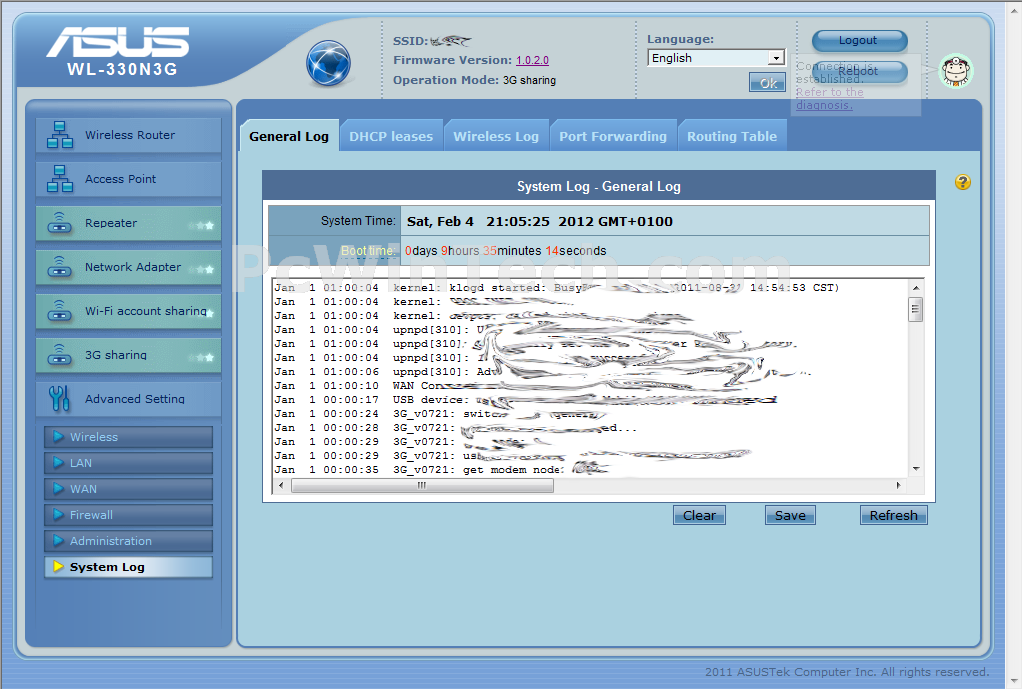
Task: Click the log scroll left arrow
Action: click(x=281, y=486)
